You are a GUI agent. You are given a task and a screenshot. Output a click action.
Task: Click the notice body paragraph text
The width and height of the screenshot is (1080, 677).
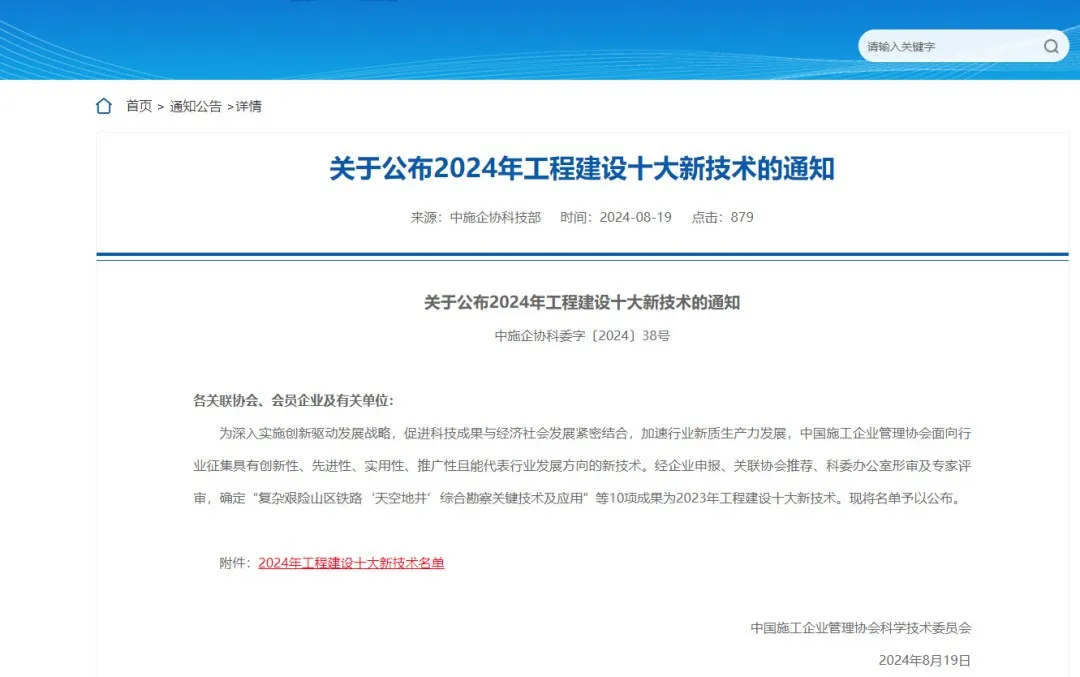(582, 465)
